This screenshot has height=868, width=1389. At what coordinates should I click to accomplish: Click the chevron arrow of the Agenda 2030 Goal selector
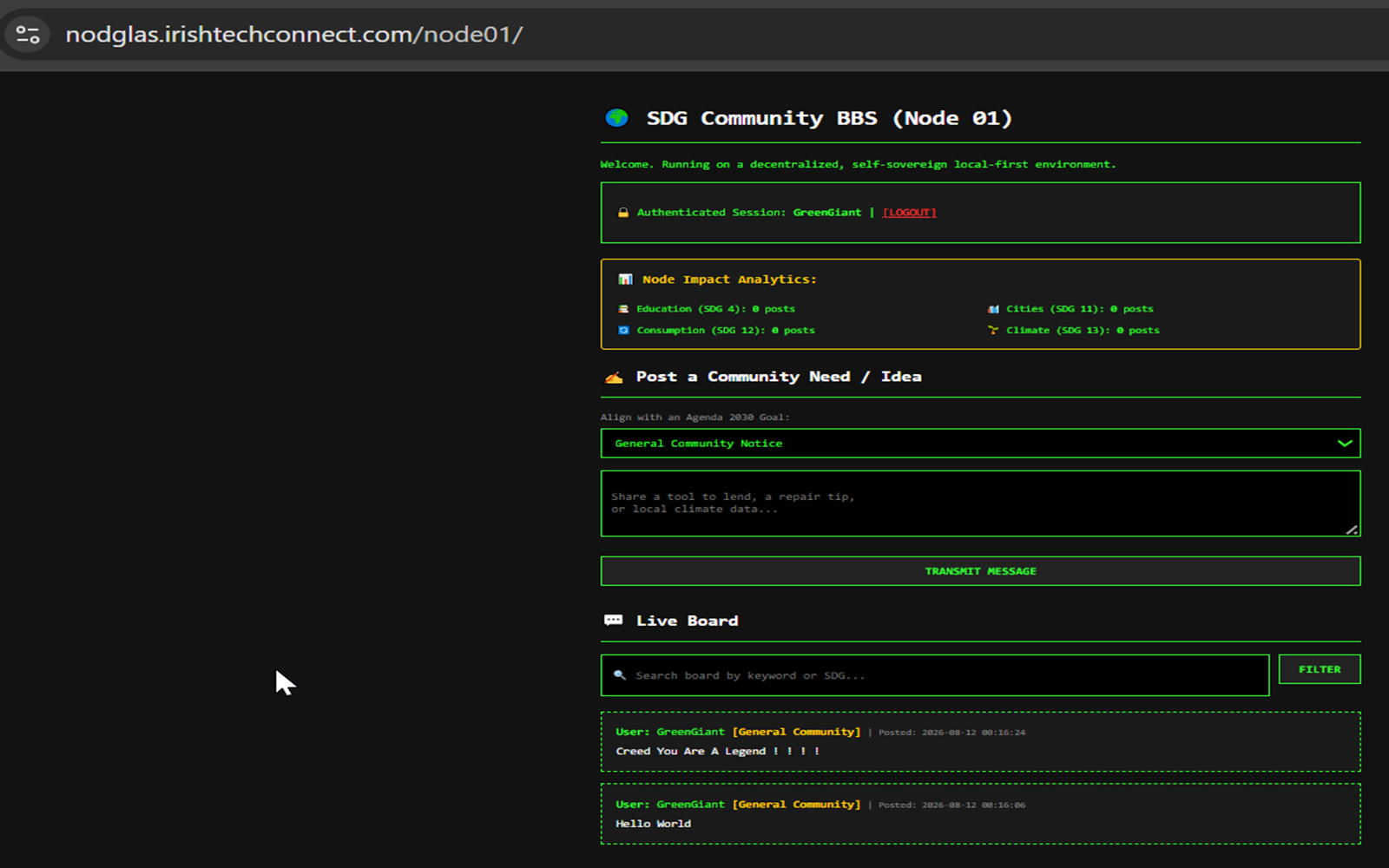pos(1345,444)
